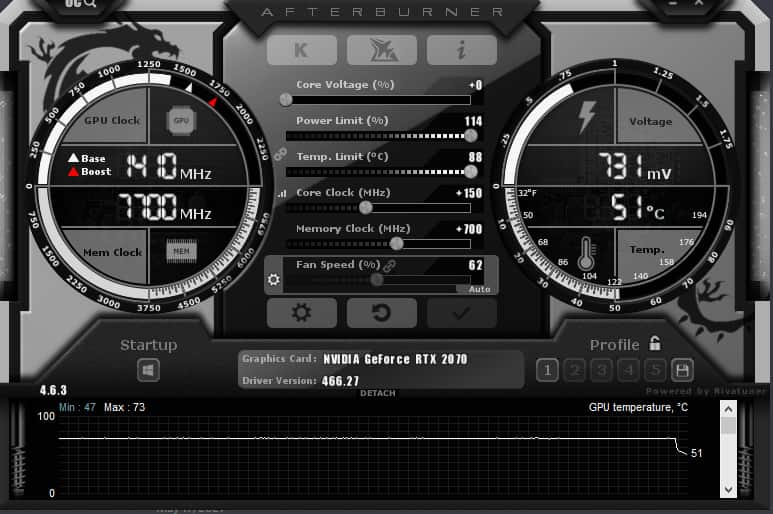Click the DETACH monitor button

378,393
